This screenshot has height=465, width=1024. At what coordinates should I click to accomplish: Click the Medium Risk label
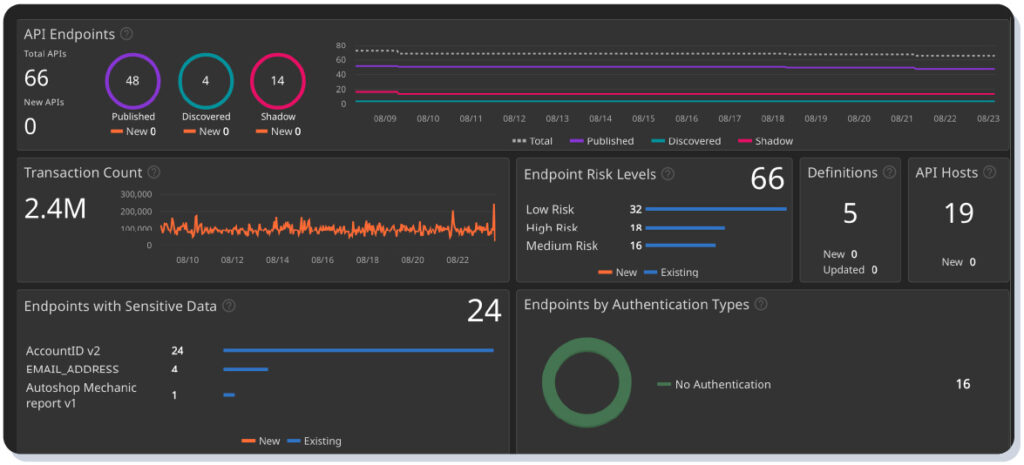coord(562,246)
